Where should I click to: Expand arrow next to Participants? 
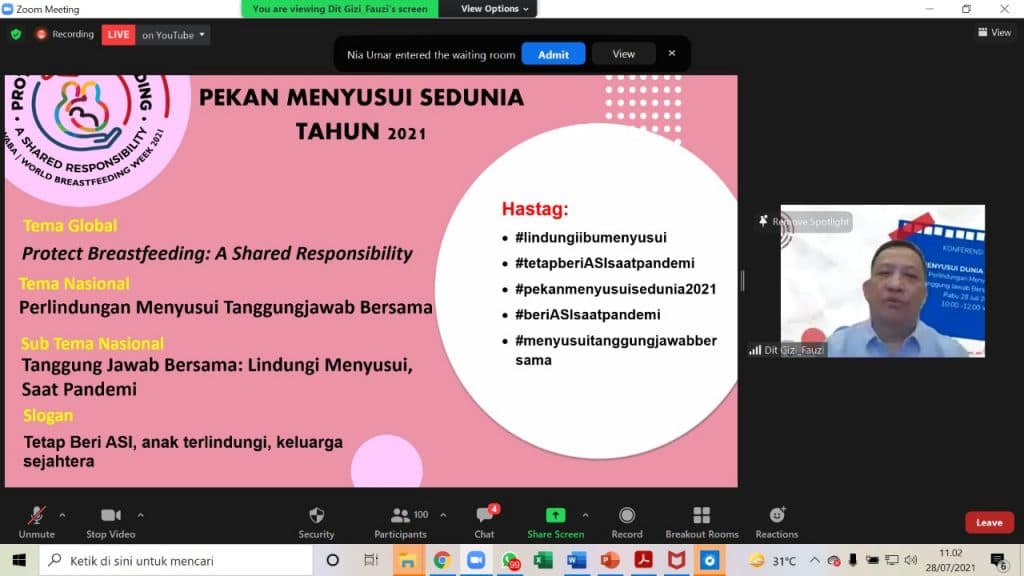[443, 515]
